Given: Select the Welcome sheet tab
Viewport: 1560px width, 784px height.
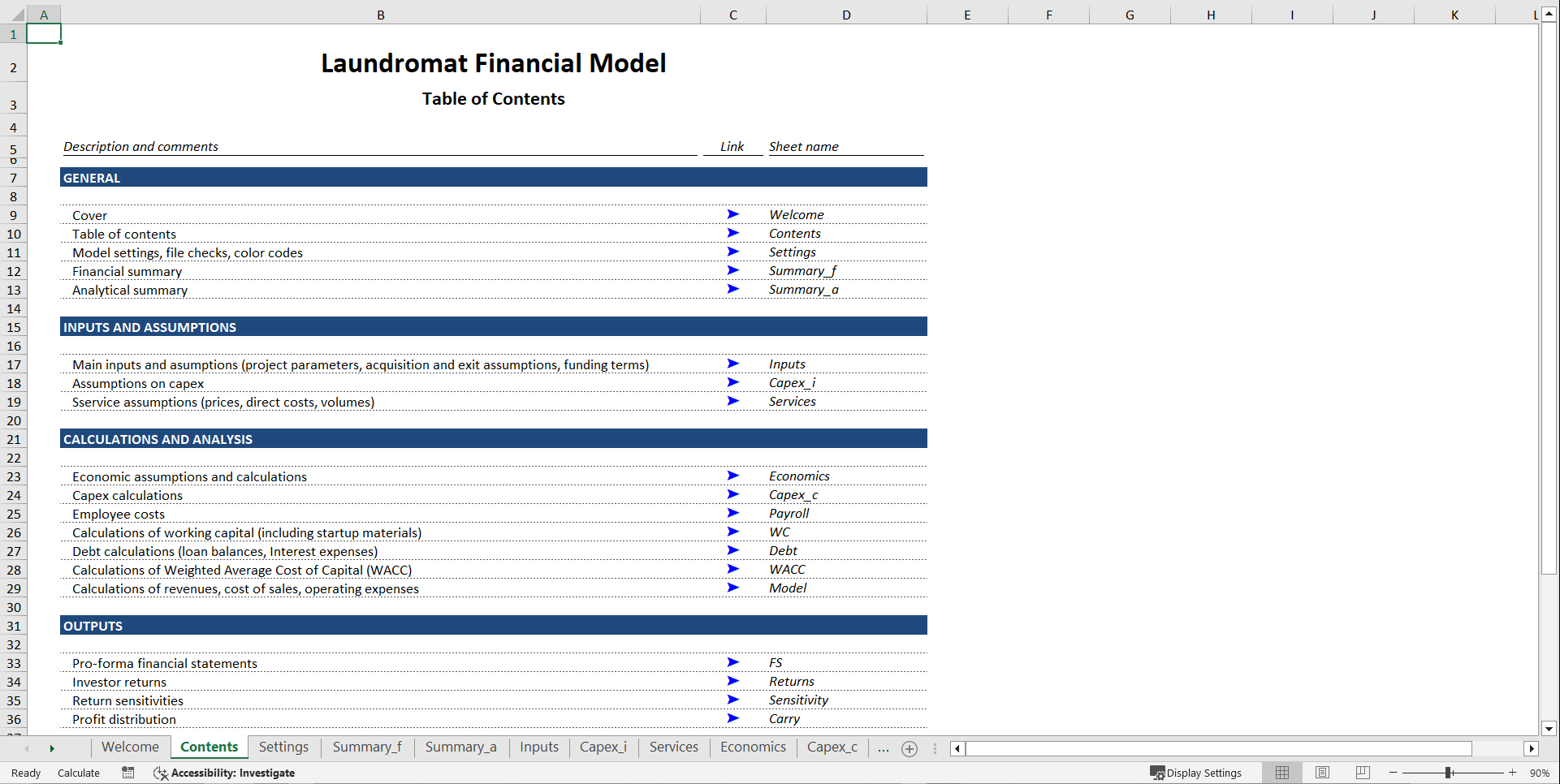Looking at the screenshot, I should pyautogui.click(x=129, y=747).
